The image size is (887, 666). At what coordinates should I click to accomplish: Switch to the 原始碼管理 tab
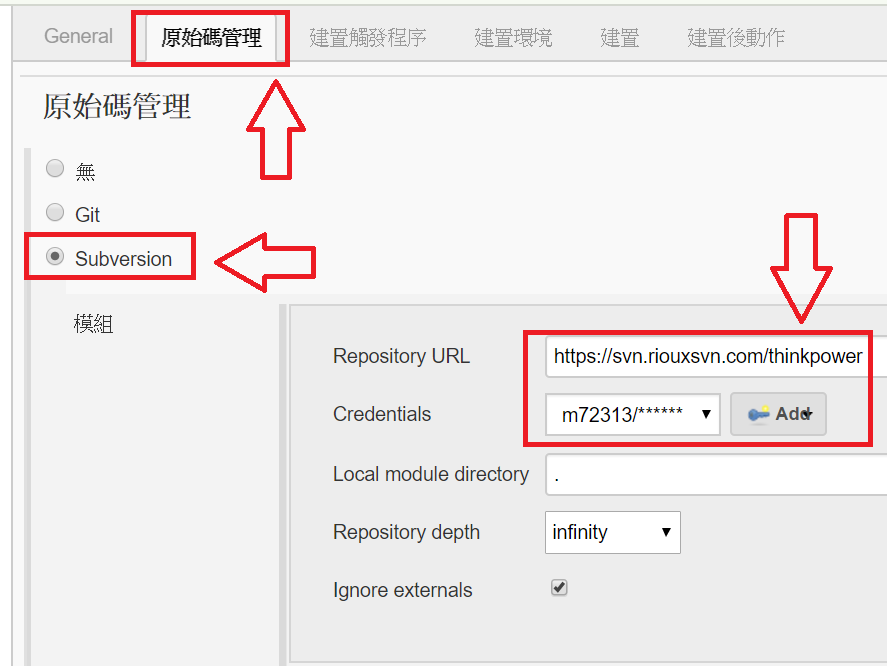point(210,37)
